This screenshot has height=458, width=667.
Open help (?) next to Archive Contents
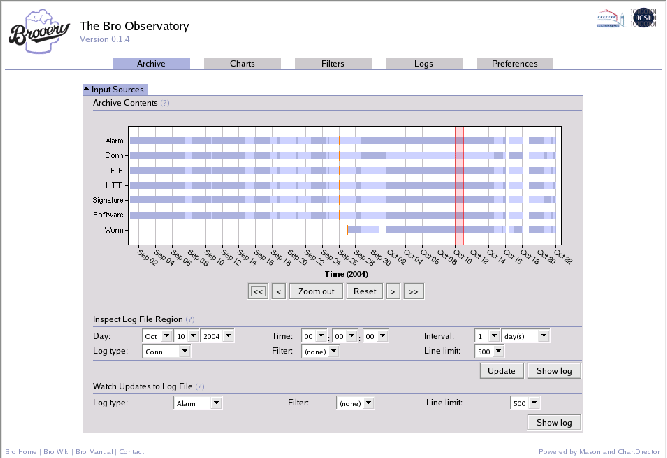(165, 102)
